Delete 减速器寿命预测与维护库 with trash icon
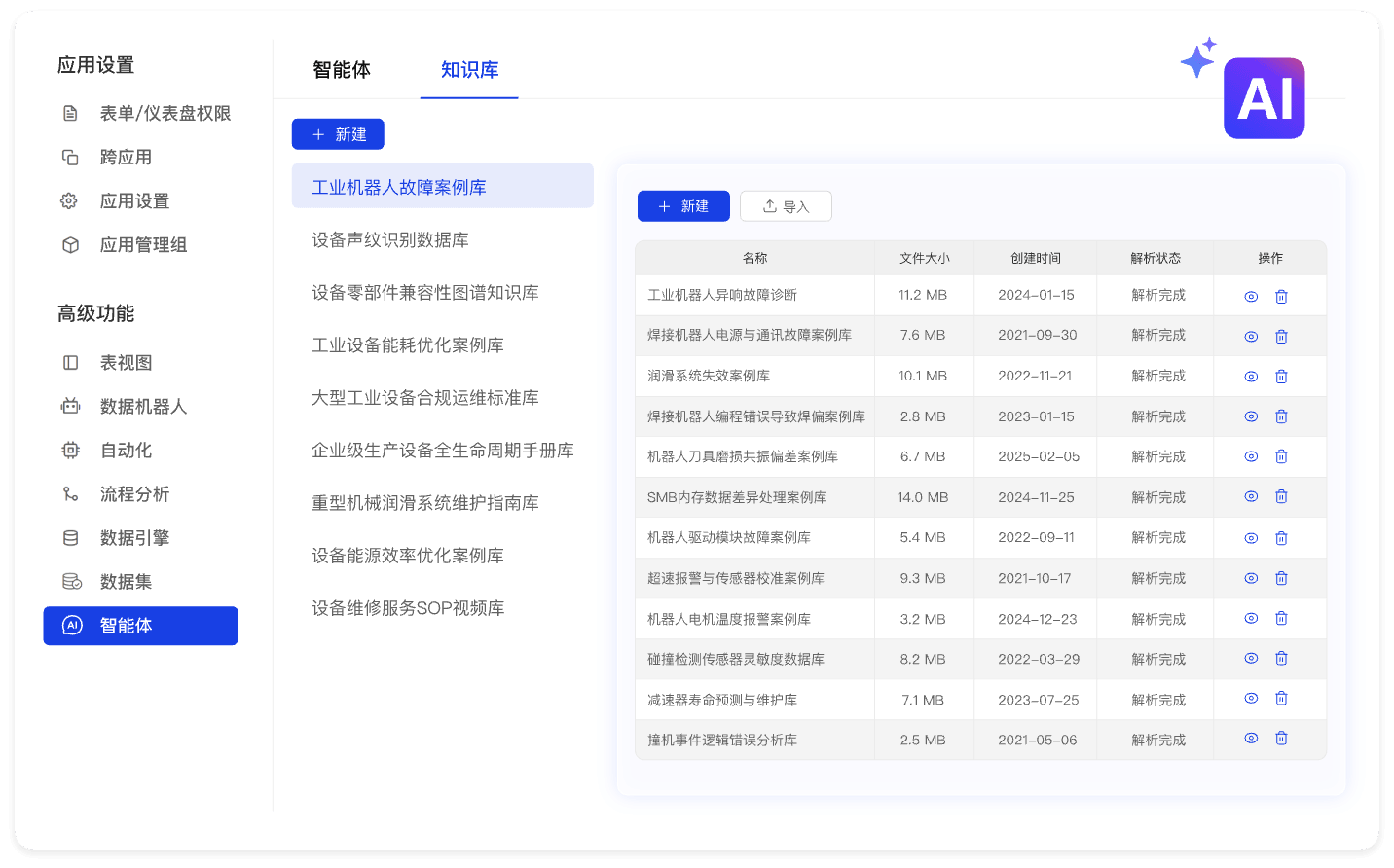Viewport: 1394px width, 868px height. click(x=1281, y=698)
